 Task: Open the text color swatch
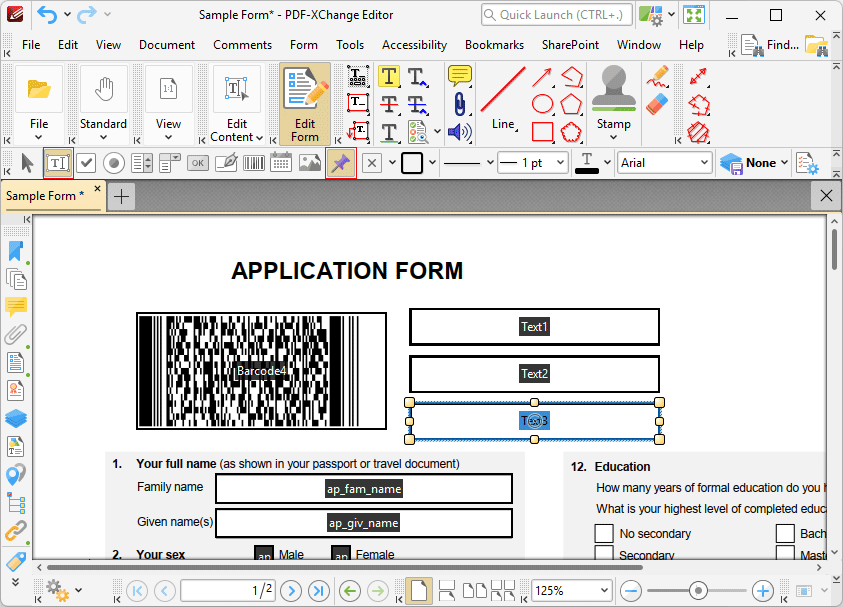587,163
